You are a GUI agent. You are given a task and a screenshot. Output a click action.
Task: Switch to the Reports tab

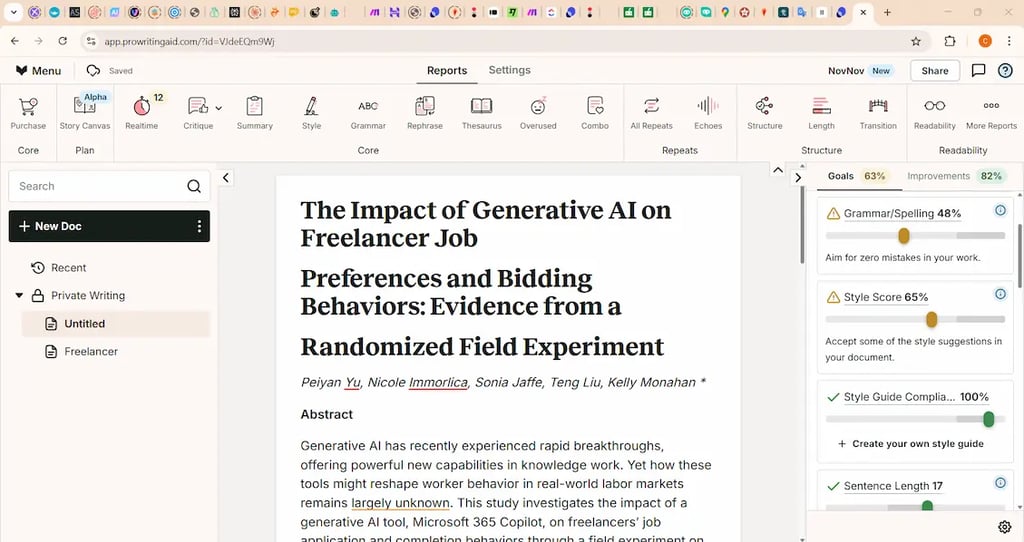click(447, 71)
